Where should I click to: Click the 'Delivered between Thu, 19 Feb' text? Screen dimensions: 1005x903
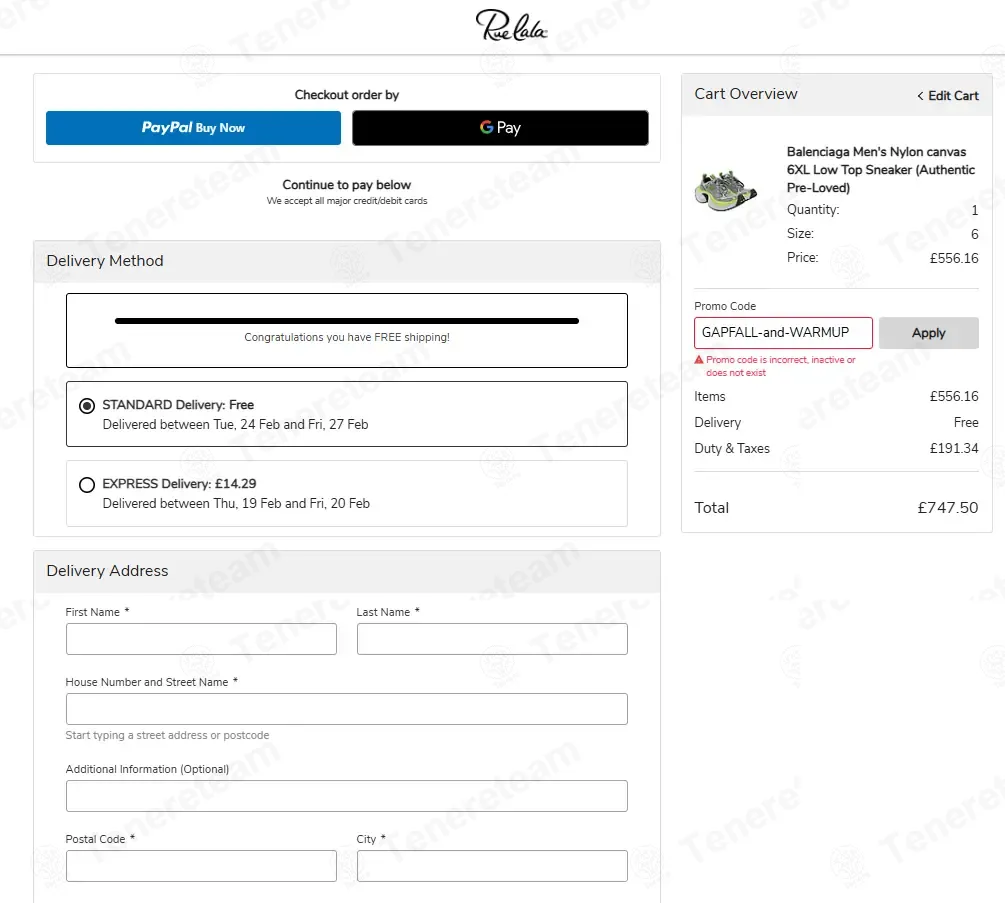click(236, 504)
